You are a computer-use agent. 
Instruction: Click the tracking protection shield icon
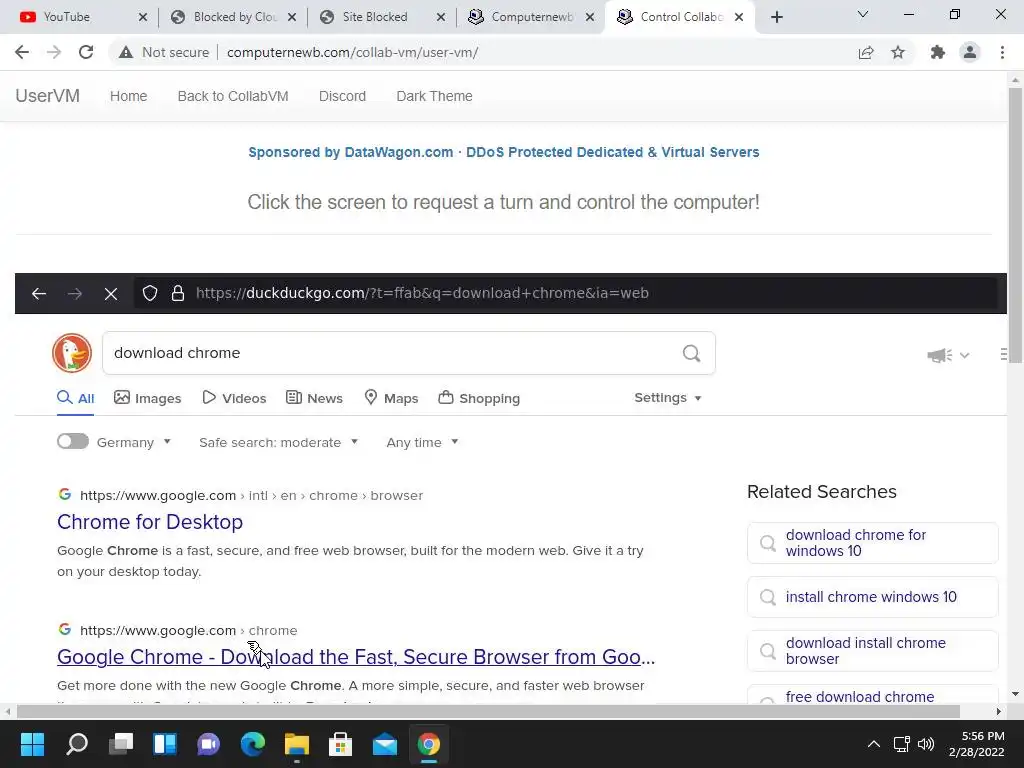(150, 293)
